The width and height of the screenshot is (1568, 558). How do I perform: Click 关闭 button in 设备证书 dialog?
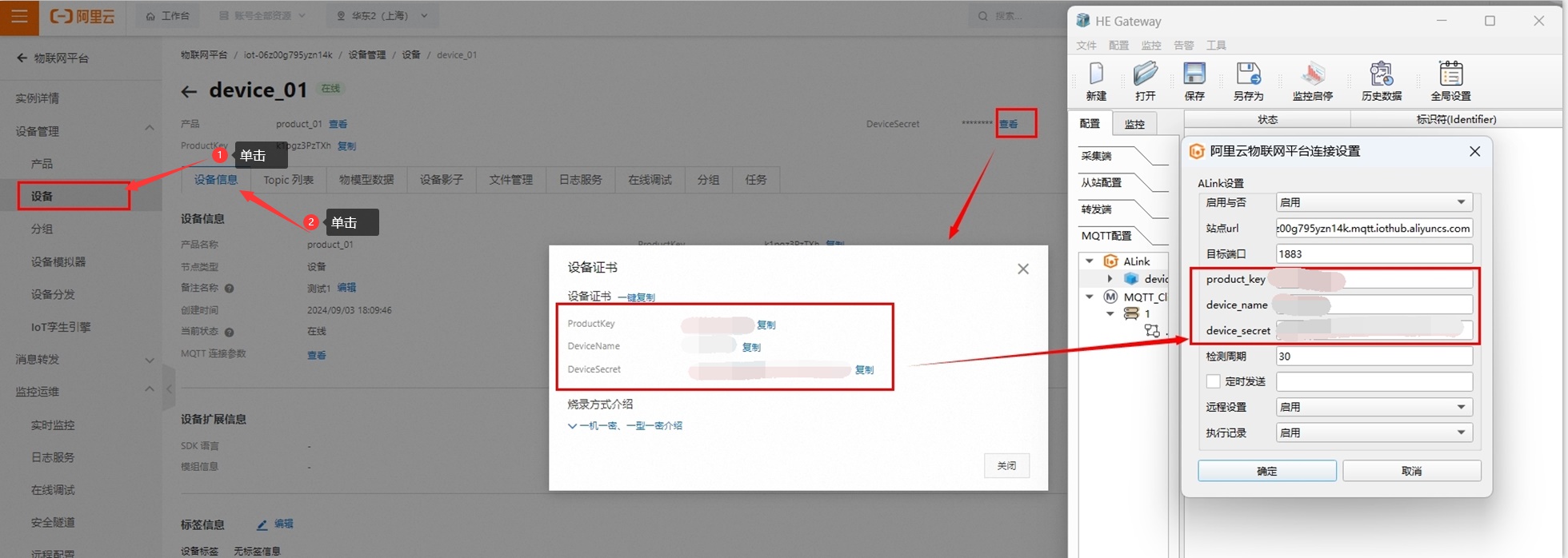1006,465
